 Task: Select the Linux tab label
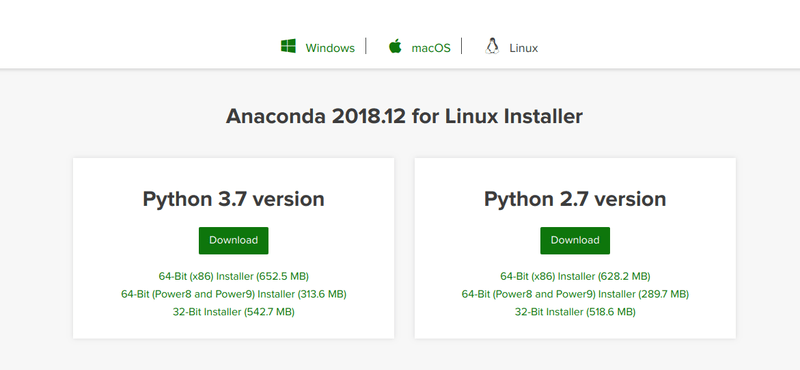523,48
